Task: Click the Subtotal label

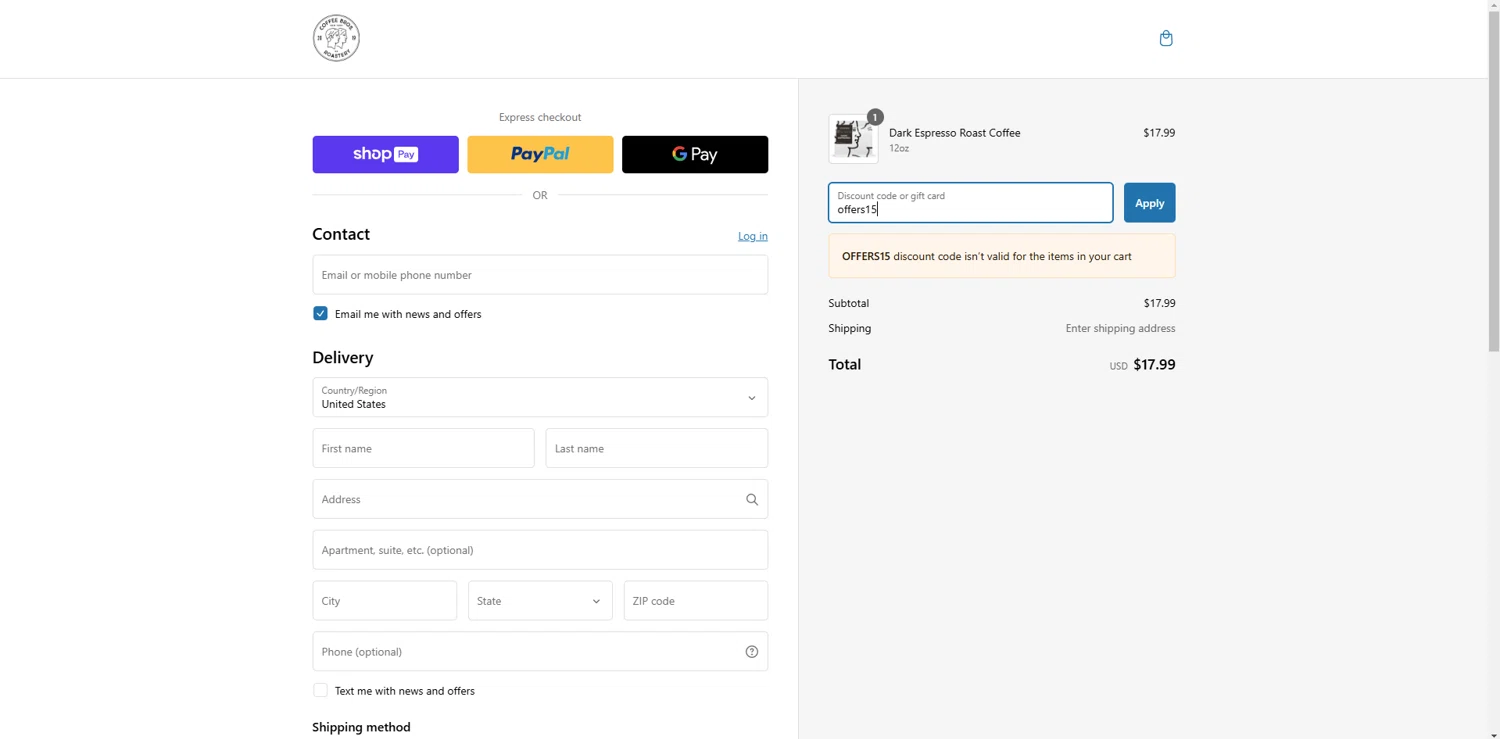Action: [849, 303]
